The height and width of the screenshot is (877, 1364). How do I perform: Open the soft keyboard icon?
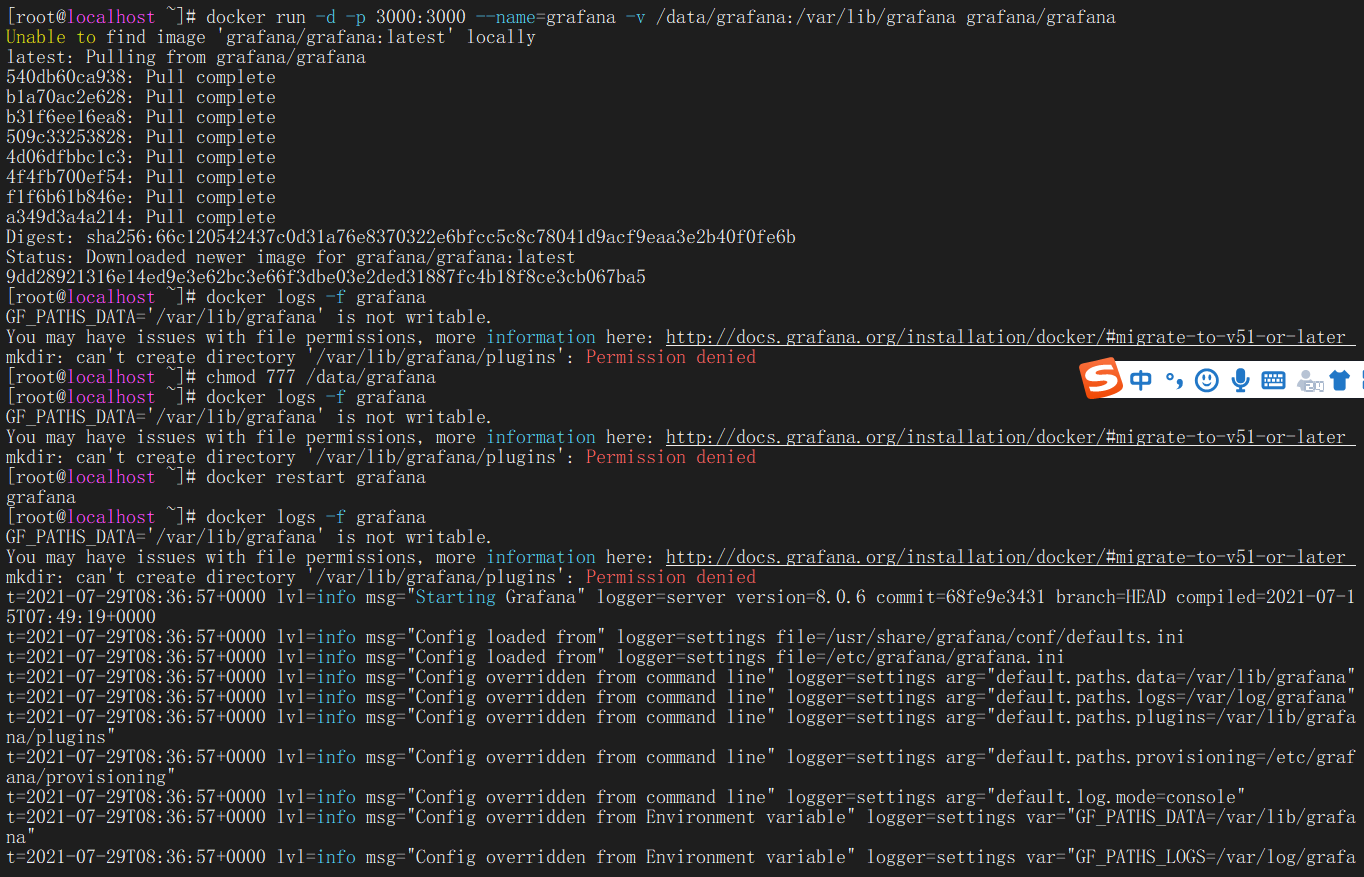click(x=1273, y=380)
